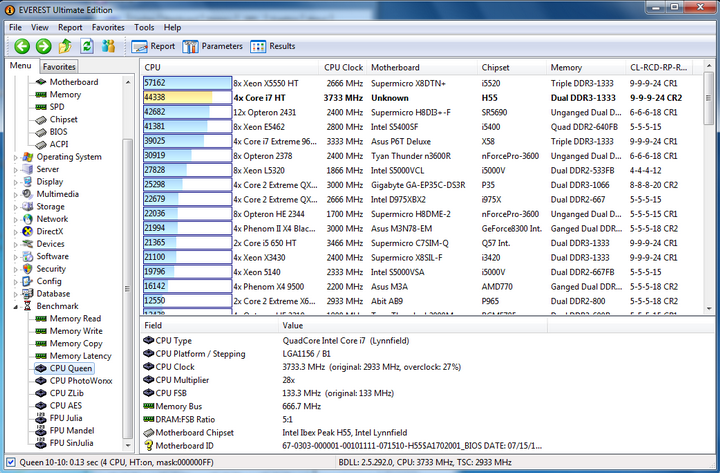
Task: Open the Parameters toolbar button
Action: [x=212, y=46]
